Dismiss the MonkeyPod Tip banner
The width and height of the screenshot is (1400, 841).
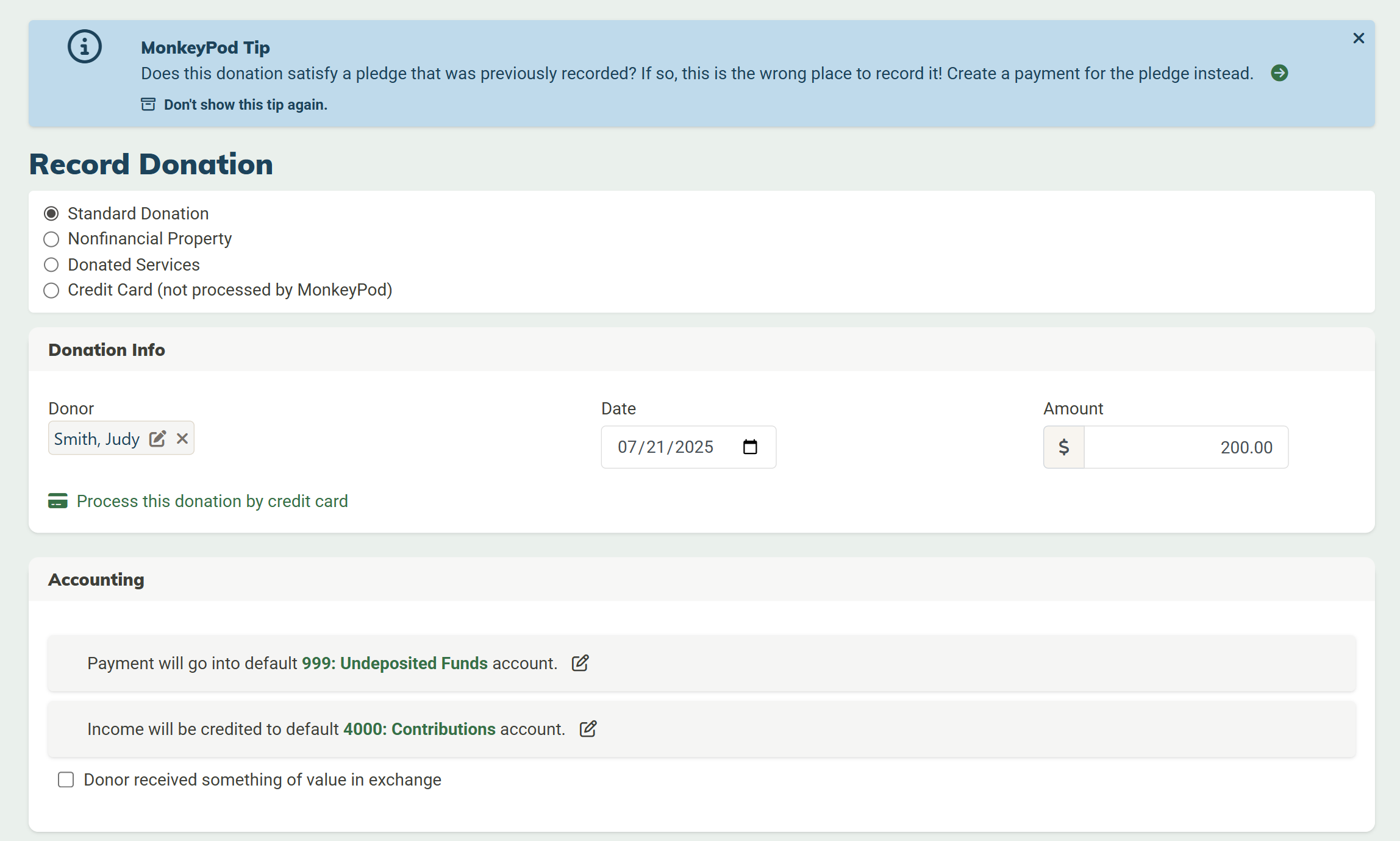click(1359, 38)
